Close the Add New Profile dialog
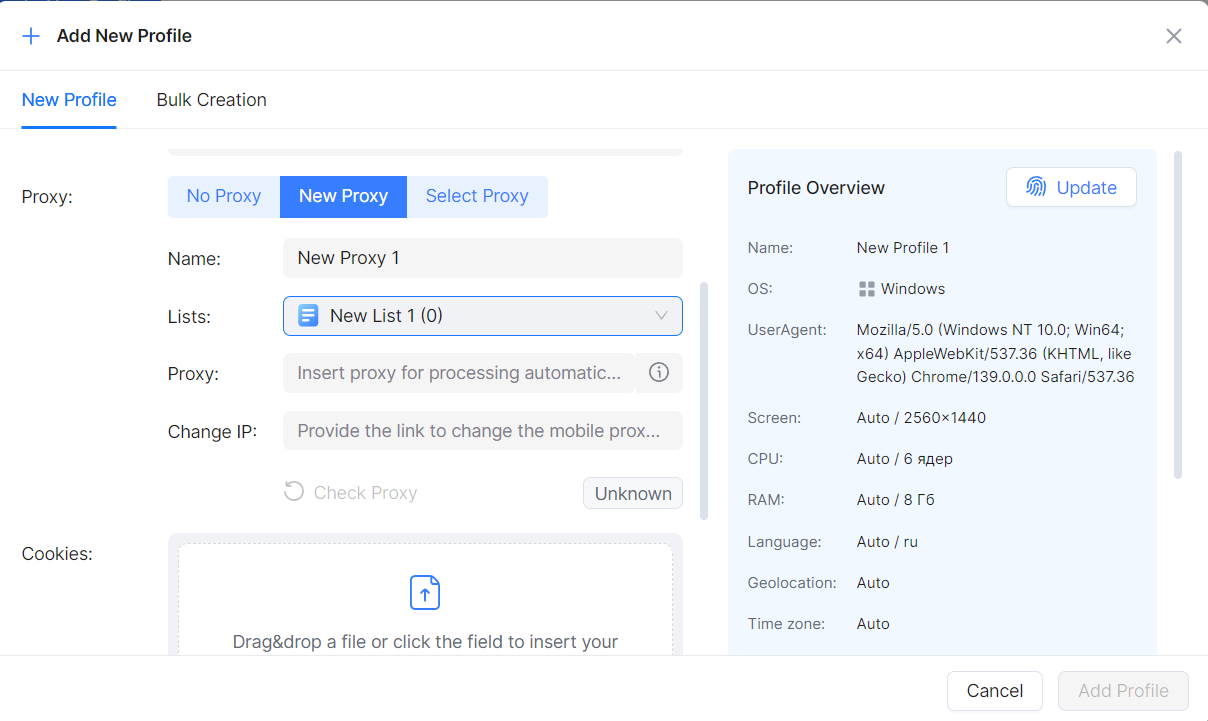1208x721 pixels. [1174, 36]
